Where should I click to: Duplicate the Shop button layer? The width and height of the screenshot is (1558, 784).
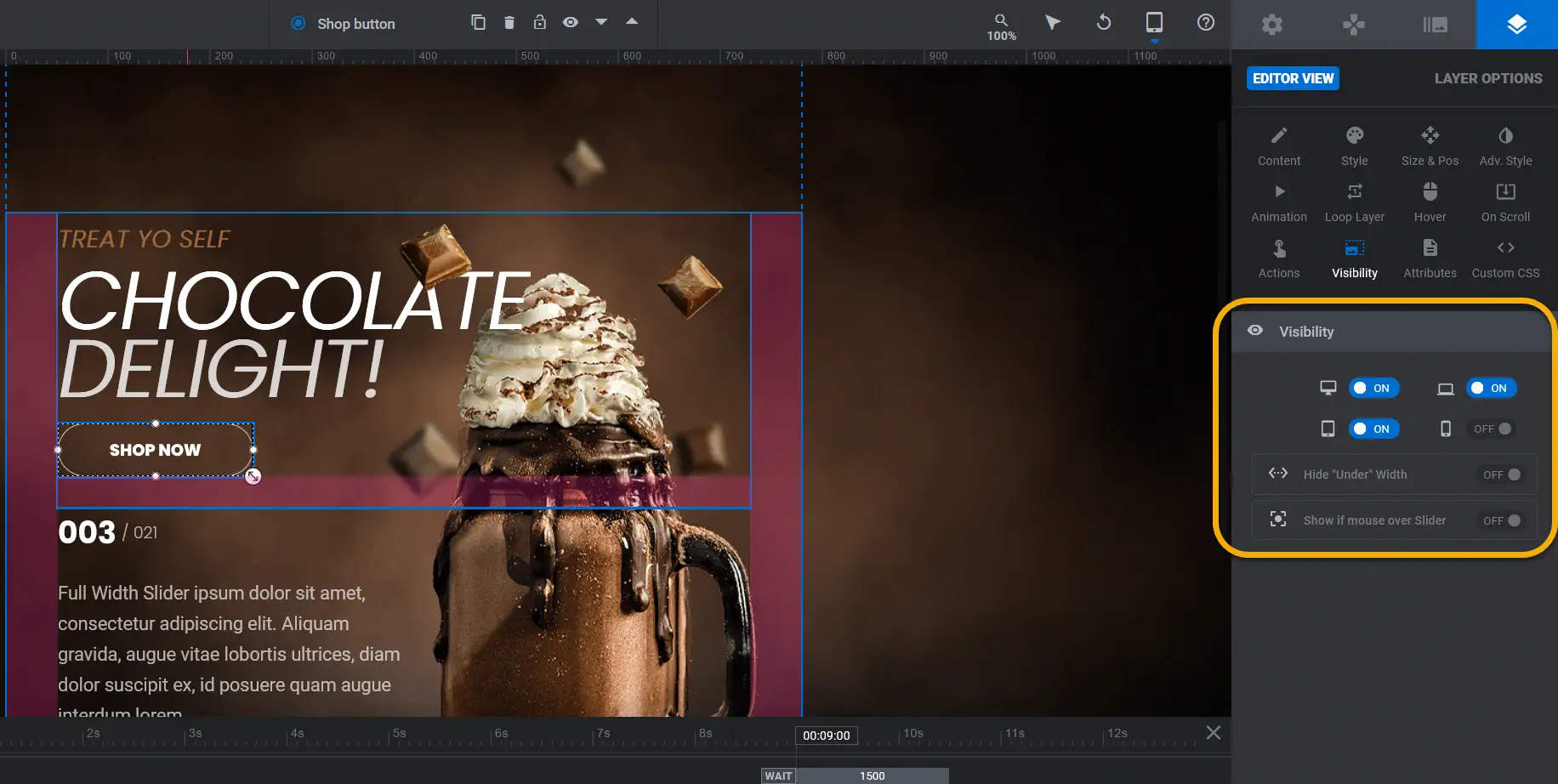(x=478, y=22)
